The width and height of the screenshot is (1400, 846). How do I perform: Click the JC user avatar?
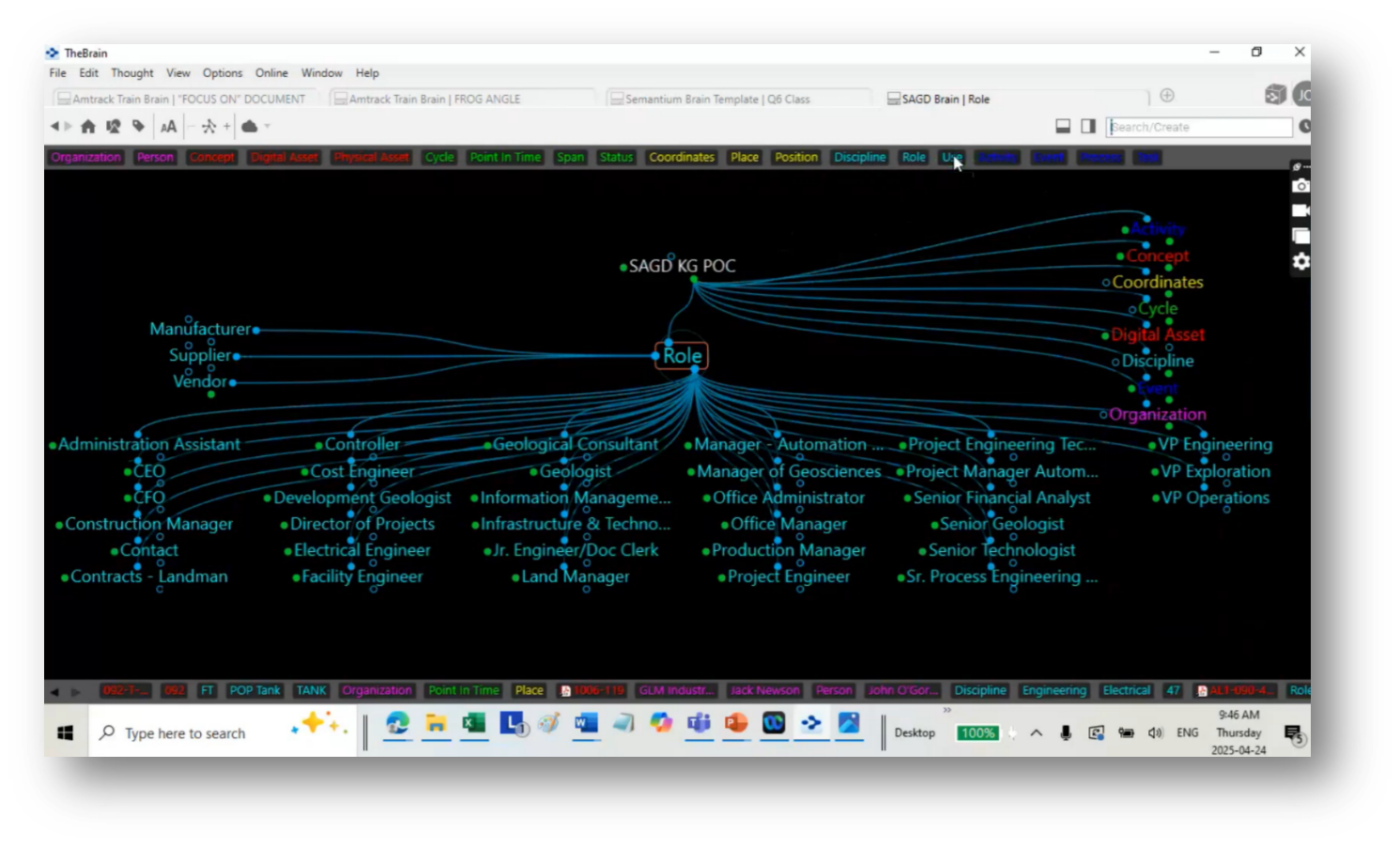point(1301,94)
